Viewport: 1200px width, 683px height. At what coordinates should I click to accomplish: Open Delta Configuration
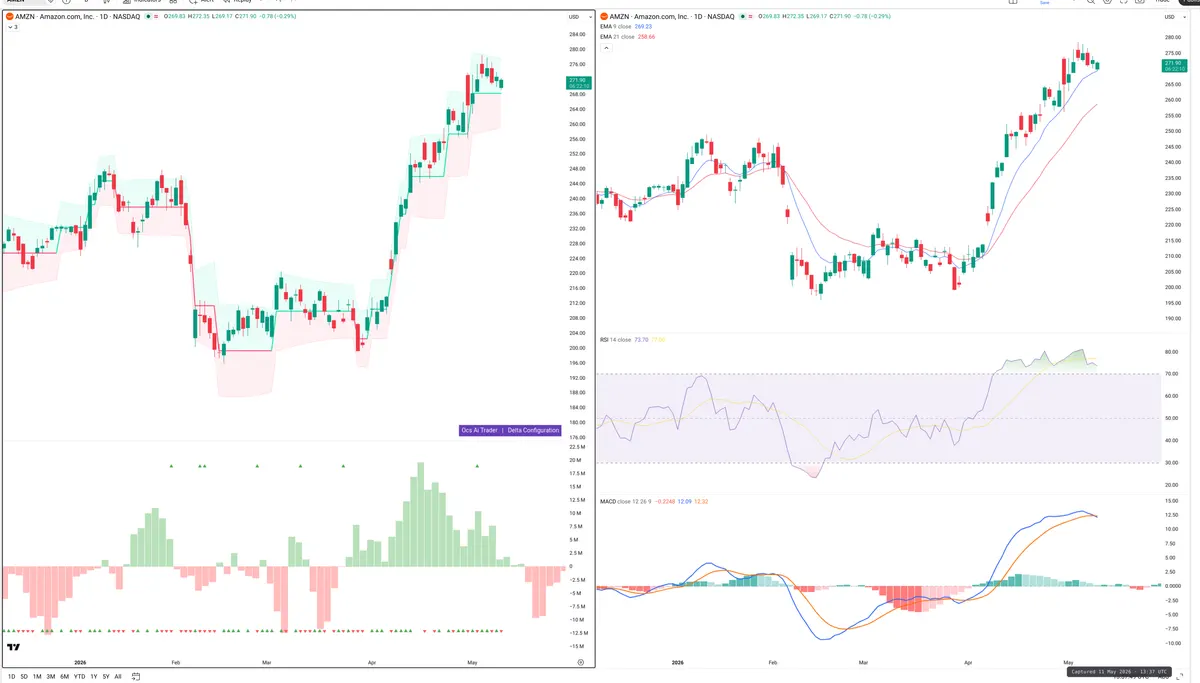pos(533,430)
